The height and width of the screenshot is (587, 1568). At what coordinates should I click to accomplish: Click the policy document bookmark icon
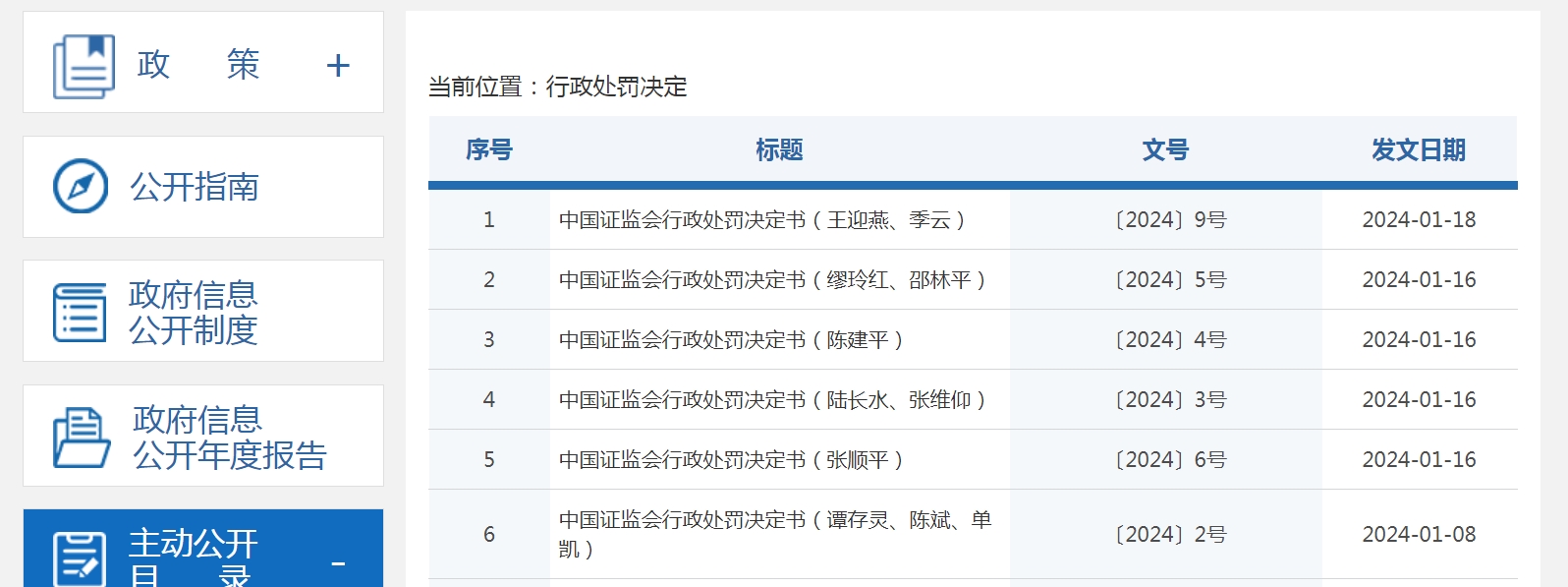[84, 66]
